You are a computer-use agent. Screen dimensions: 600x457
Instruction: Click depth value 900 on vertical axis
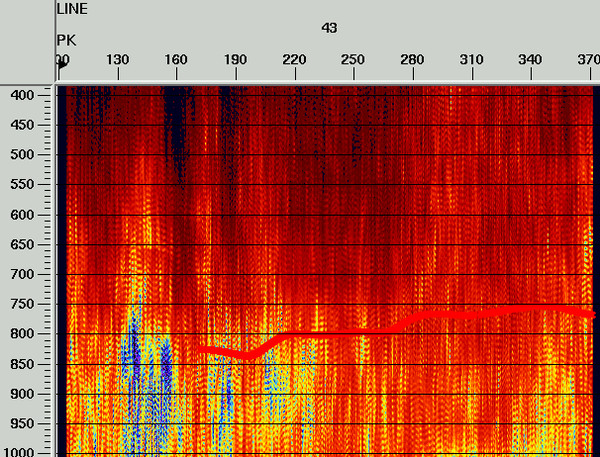[22, 394]
